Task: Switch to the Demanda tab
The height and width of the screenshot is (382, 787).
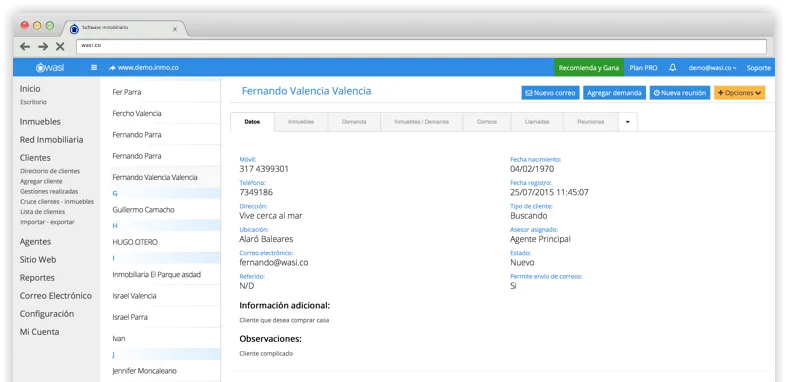Action: click(x=354, y=122)
